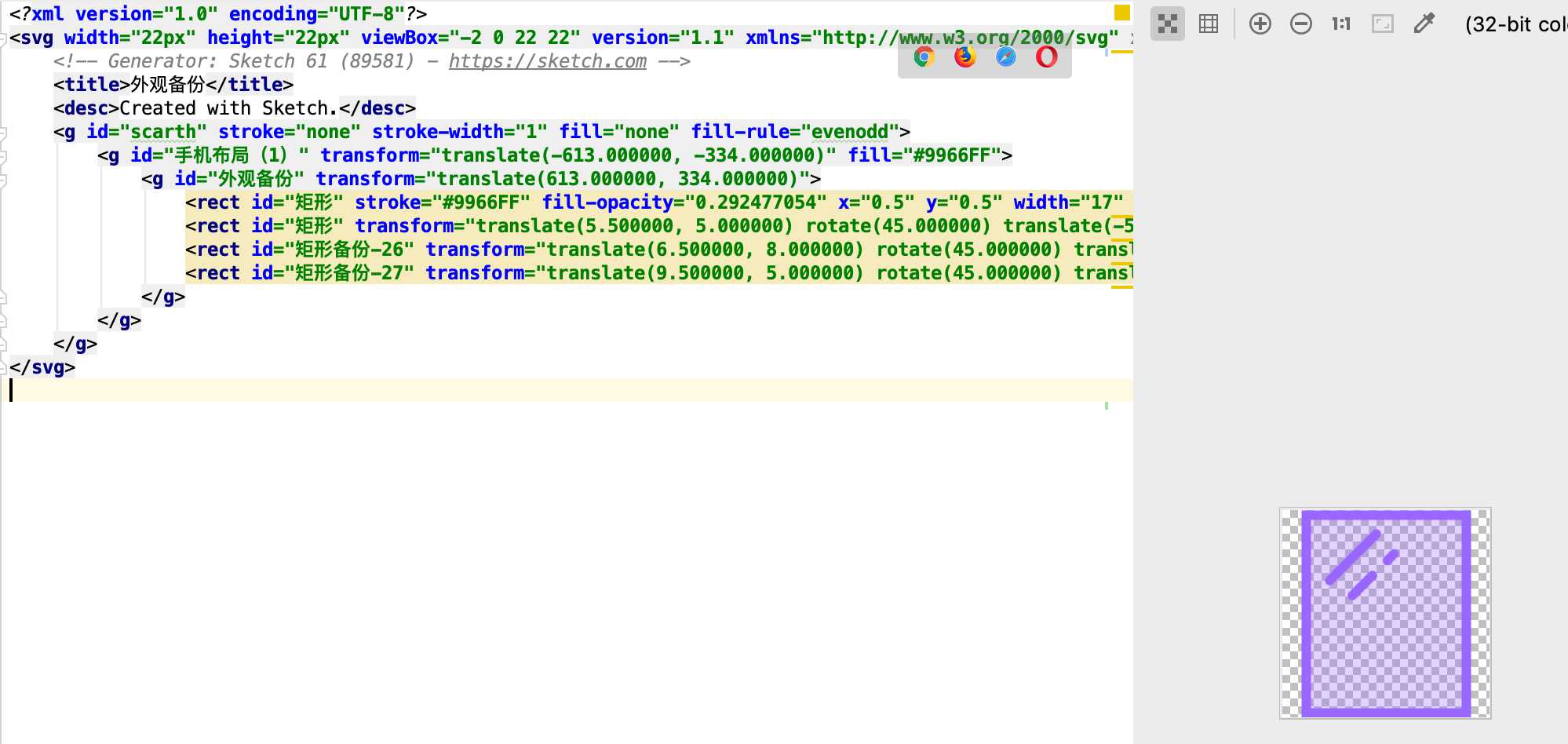This screenshot has height=744, width=1568.
Task: Click the encoding="UTF-8" declaration
Action: pos(317,14)
